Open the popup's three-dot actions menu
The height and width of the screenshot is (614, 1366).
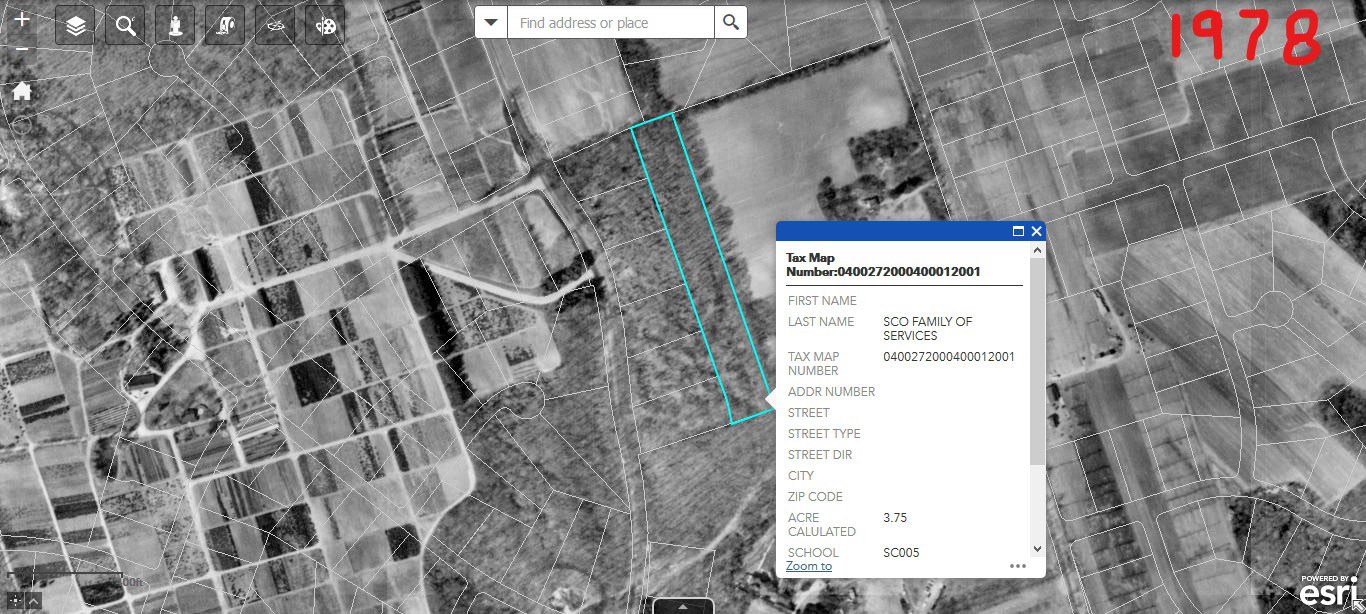coord(1018,566)
